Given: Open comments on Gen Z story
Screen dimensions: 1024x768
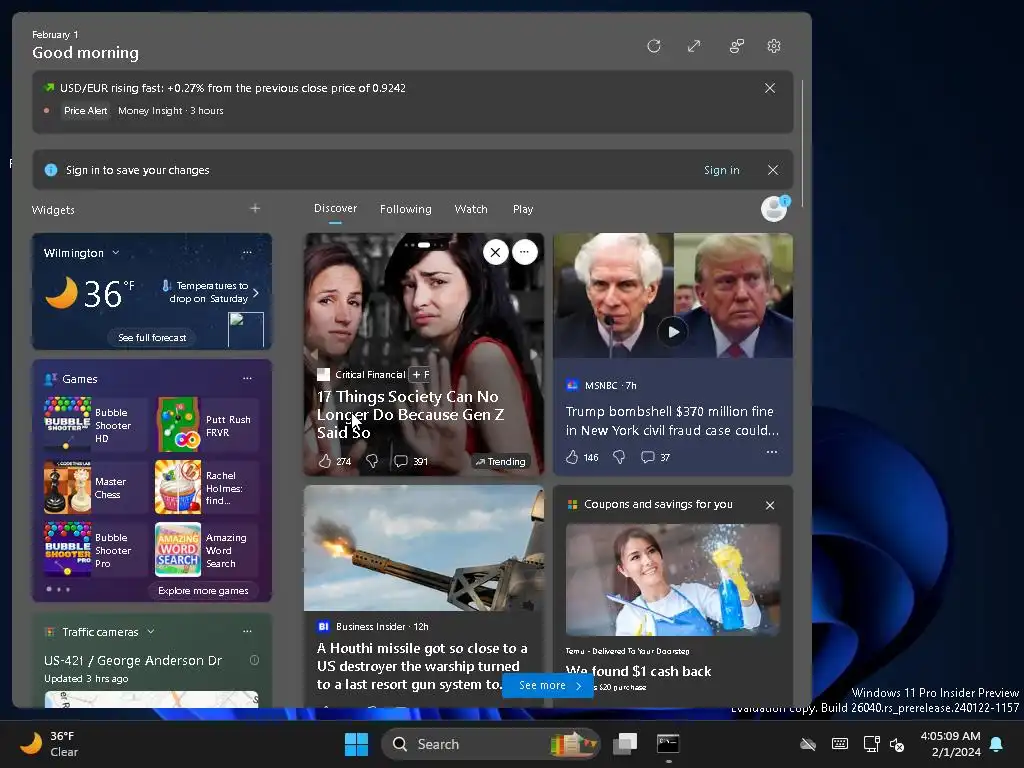Looking at the screenshot, I should [411, 461].
